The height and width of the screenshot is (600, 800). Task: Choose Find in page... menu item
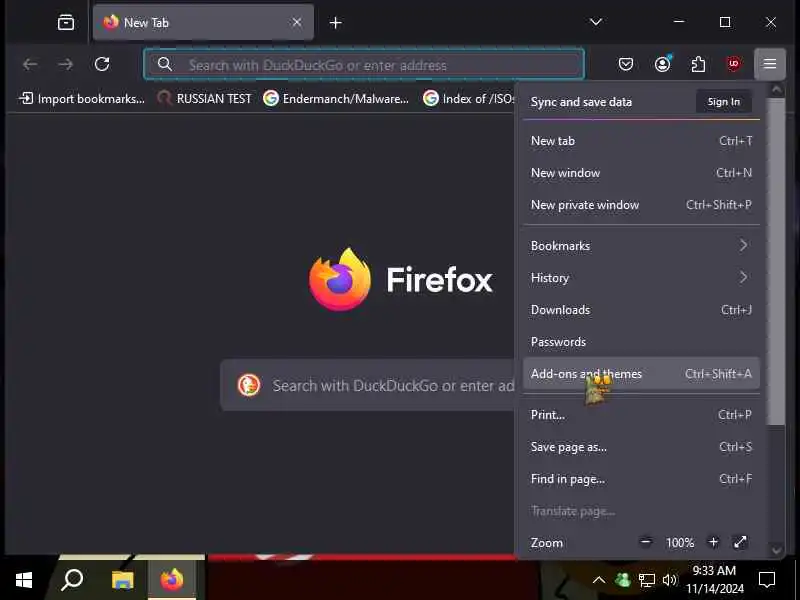click(641, 479)
